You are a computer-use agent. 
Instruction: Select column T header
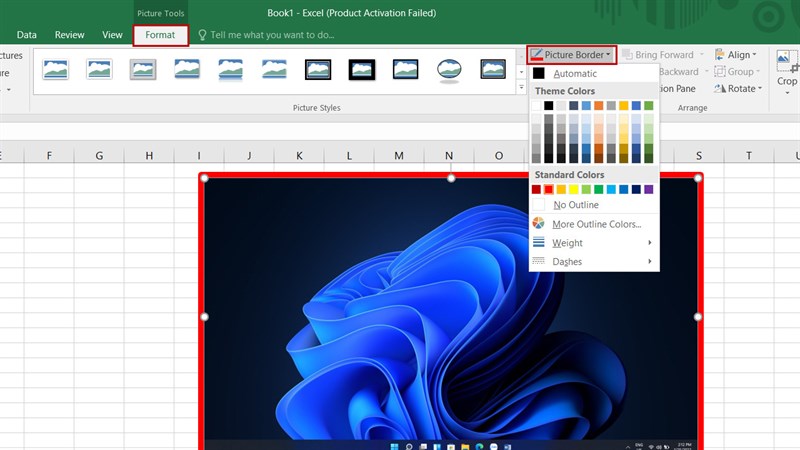coord(748,156)
